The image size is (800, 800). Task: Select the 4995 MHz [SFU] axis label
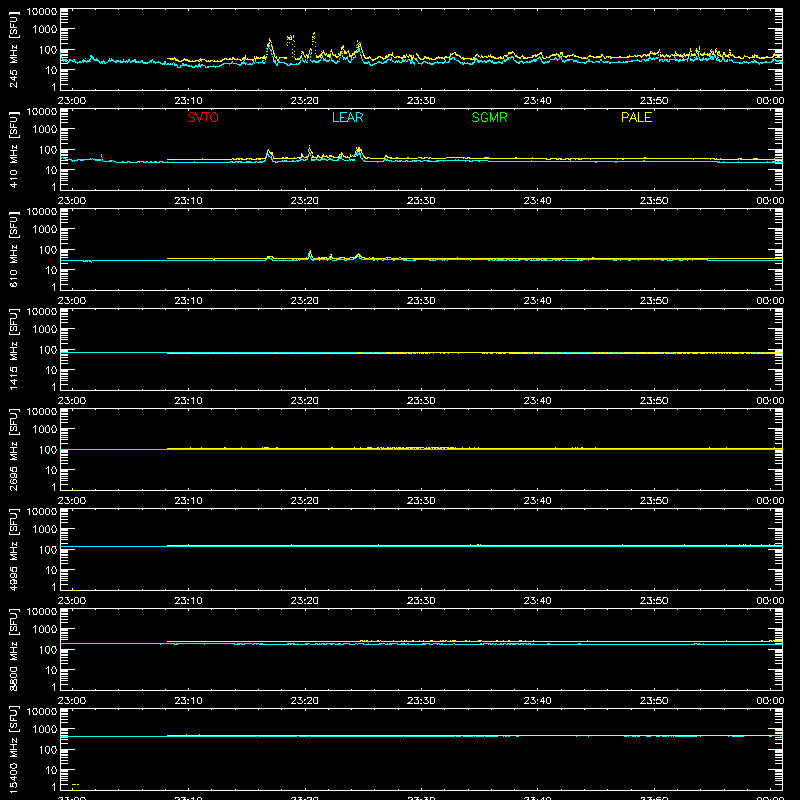[14, 549]
